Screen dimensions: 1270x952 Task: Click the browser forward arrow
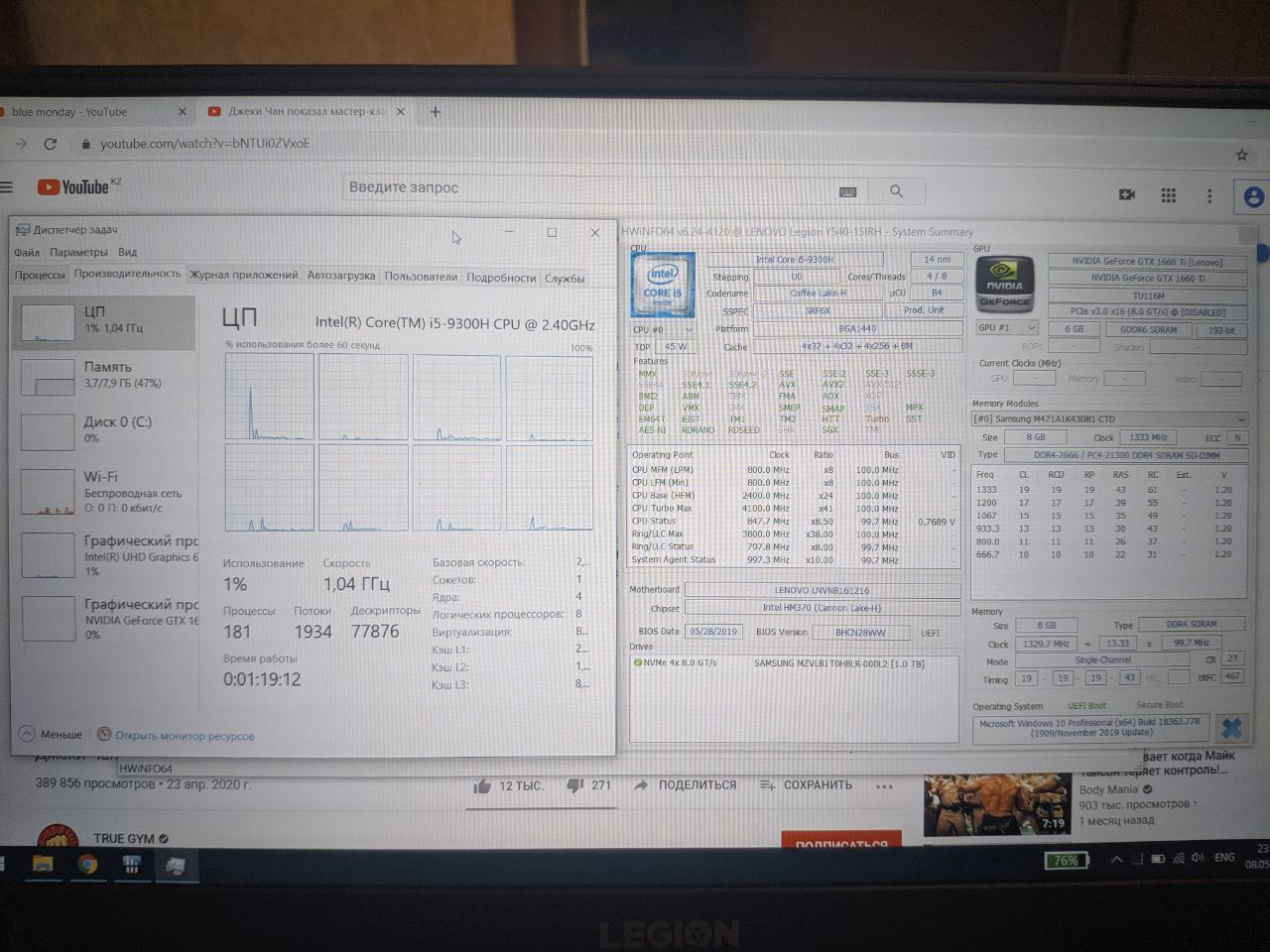pos(20,144)
